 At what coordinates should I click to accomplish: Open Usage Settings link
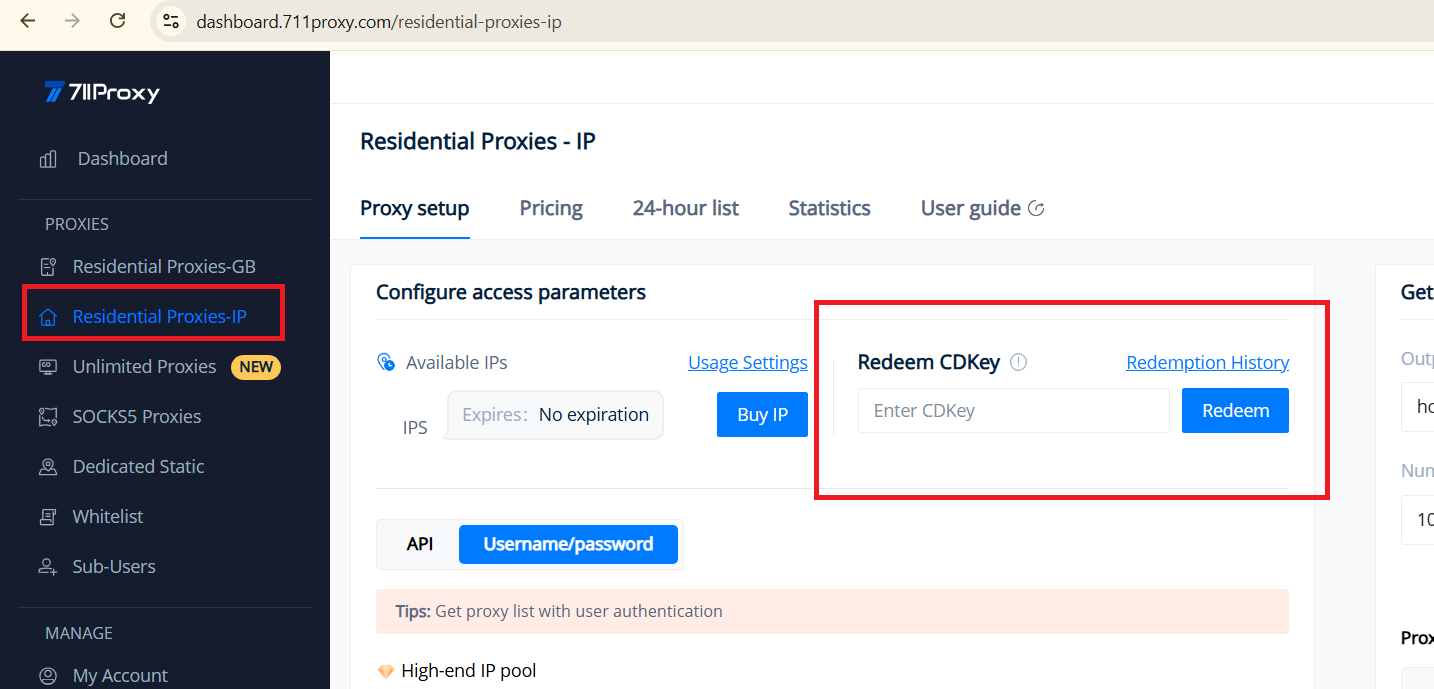tap(747, 363)
